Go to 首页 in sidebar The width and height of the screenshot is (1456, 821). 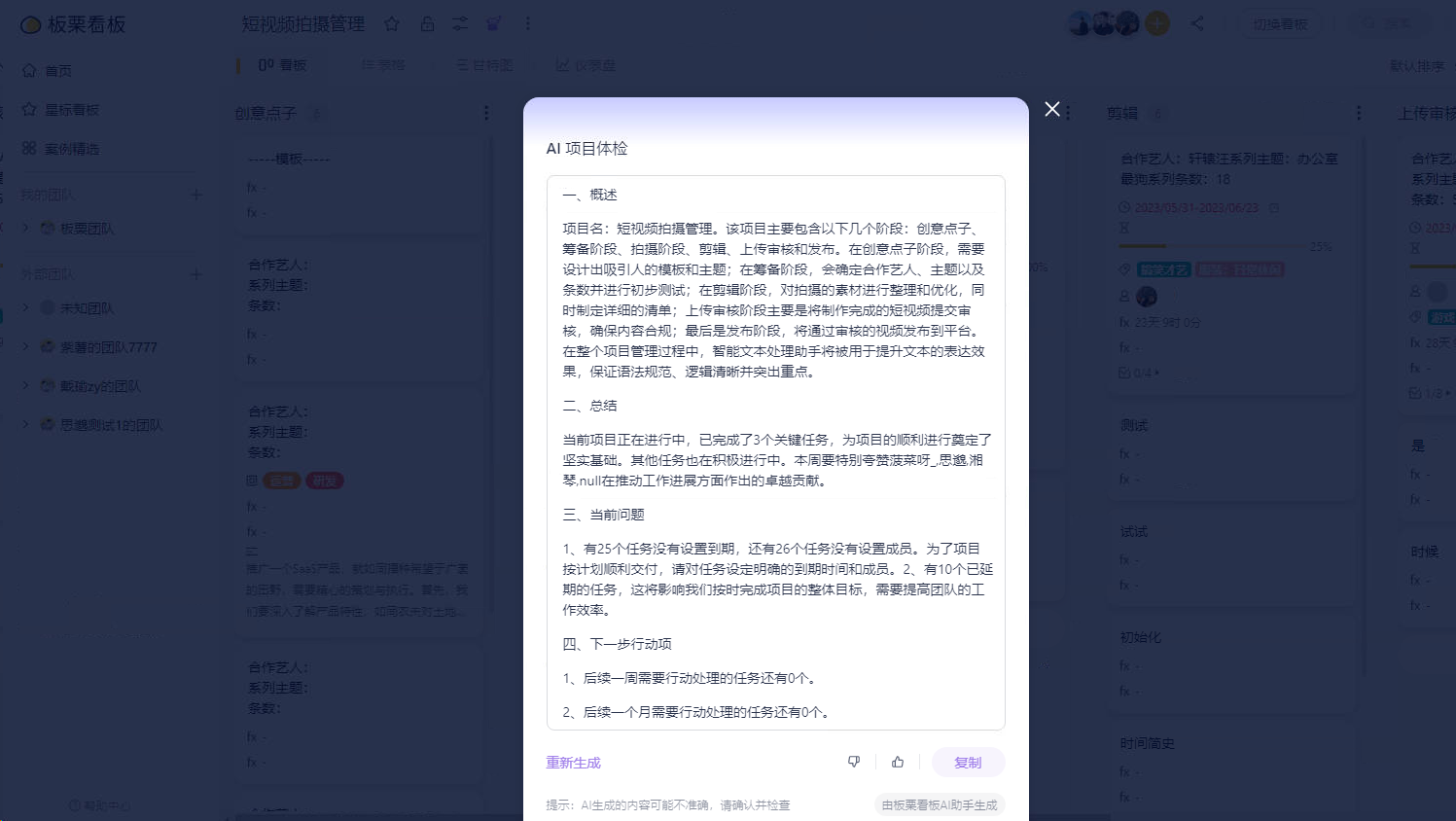[47, 71]
